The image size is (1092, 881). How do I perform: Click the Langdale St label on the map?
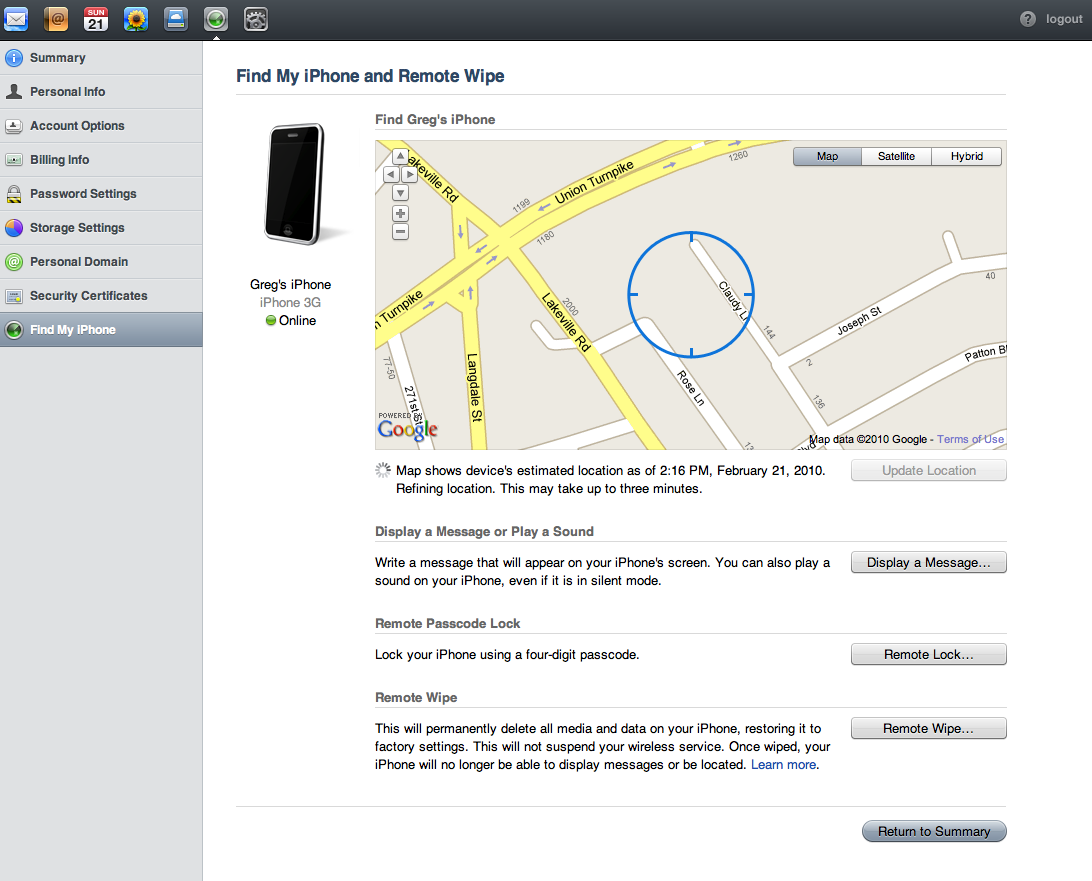474,387
